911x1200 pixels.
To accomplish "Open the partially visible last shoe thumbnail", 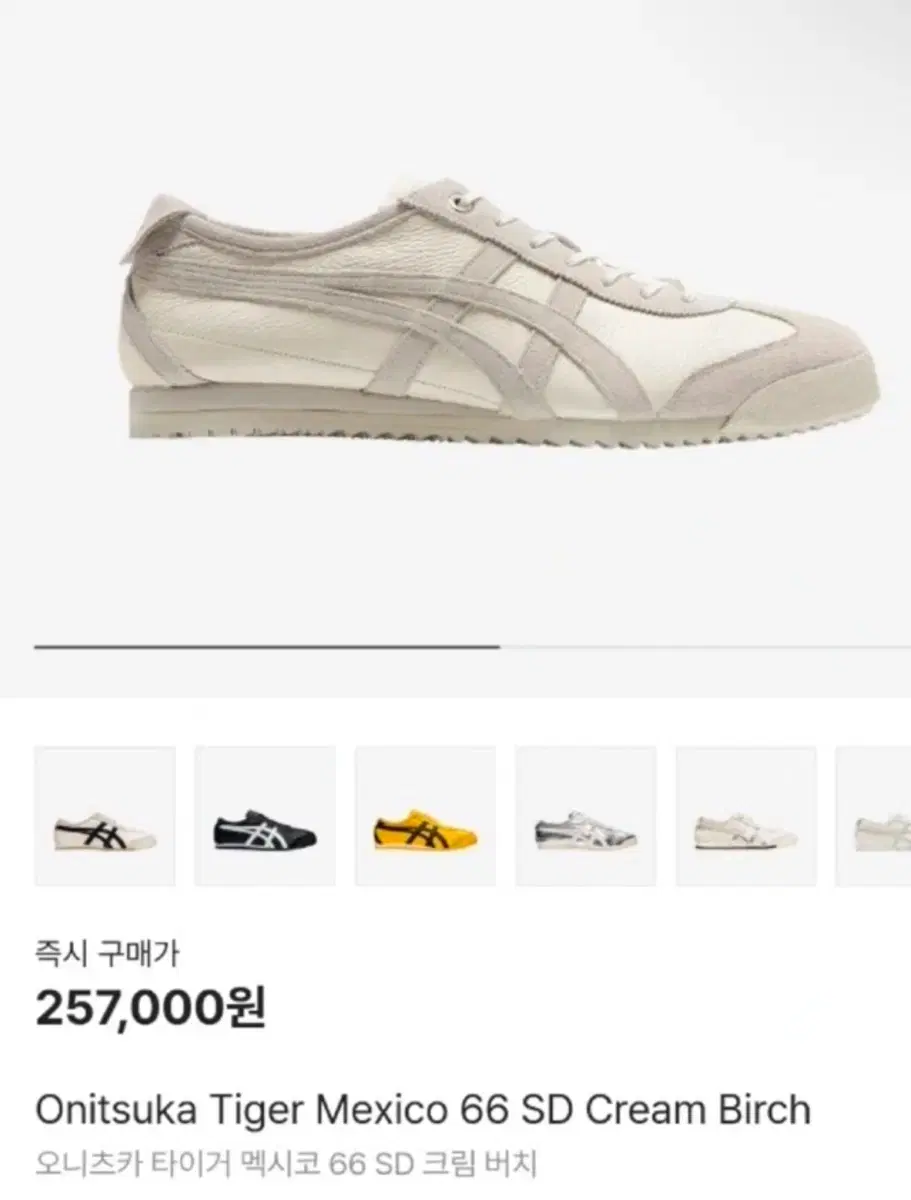I will click(874, 816).
